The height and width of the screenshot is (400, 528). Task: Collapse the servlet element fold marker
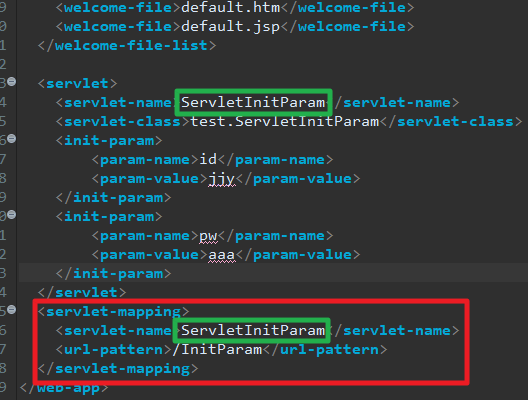pyautogui.click(x=11, y=81)
